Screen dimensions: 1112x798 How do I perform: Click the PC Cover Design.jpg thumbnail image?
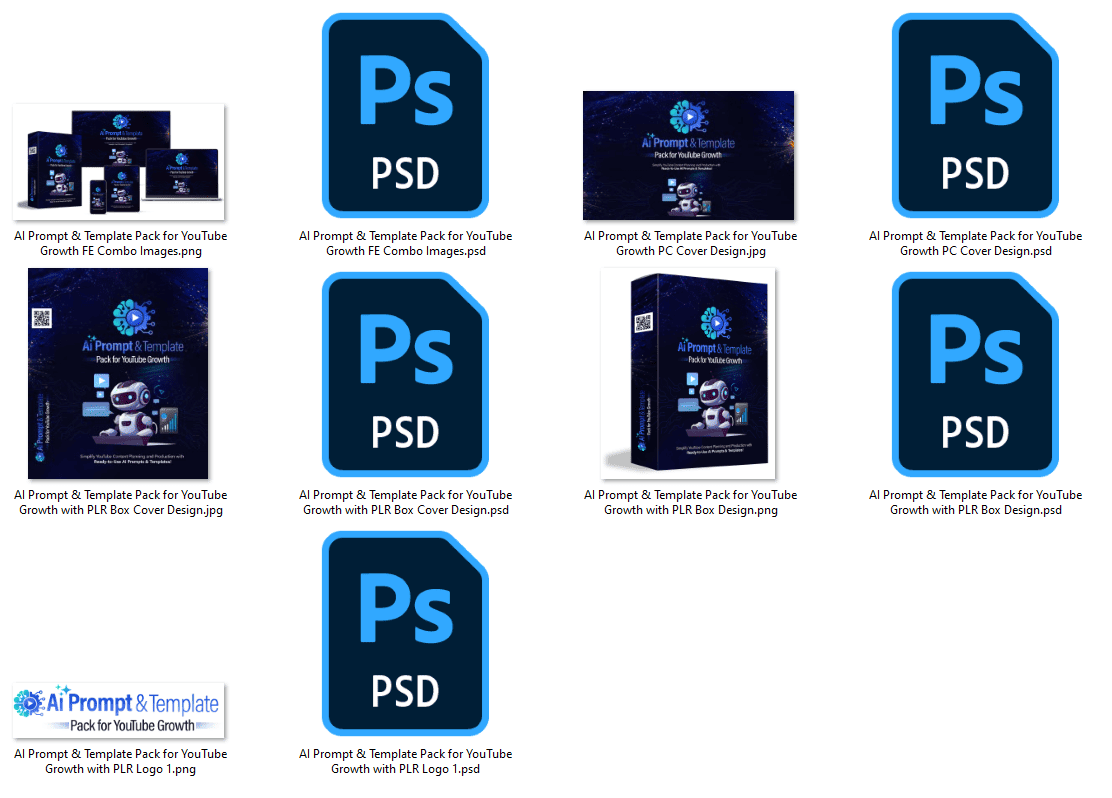point(689,155)
